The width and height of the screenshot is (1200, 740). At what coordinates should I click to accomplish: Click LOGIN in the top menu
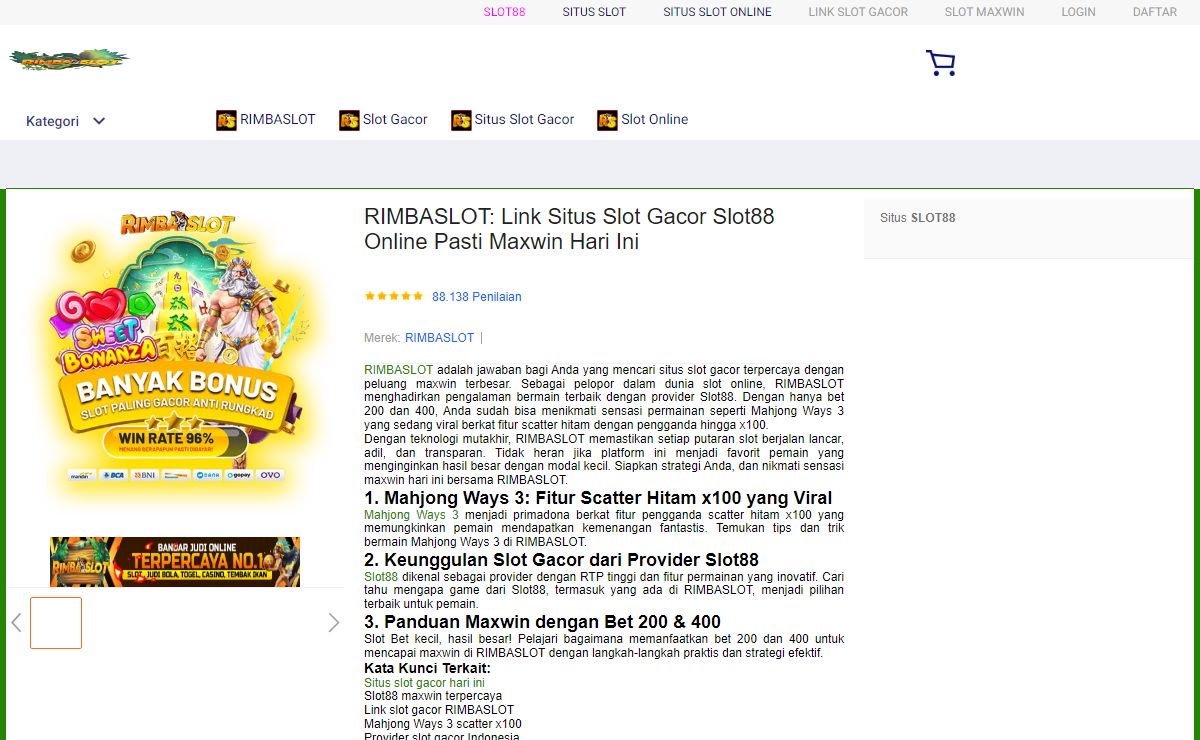tap(1078, 12)
